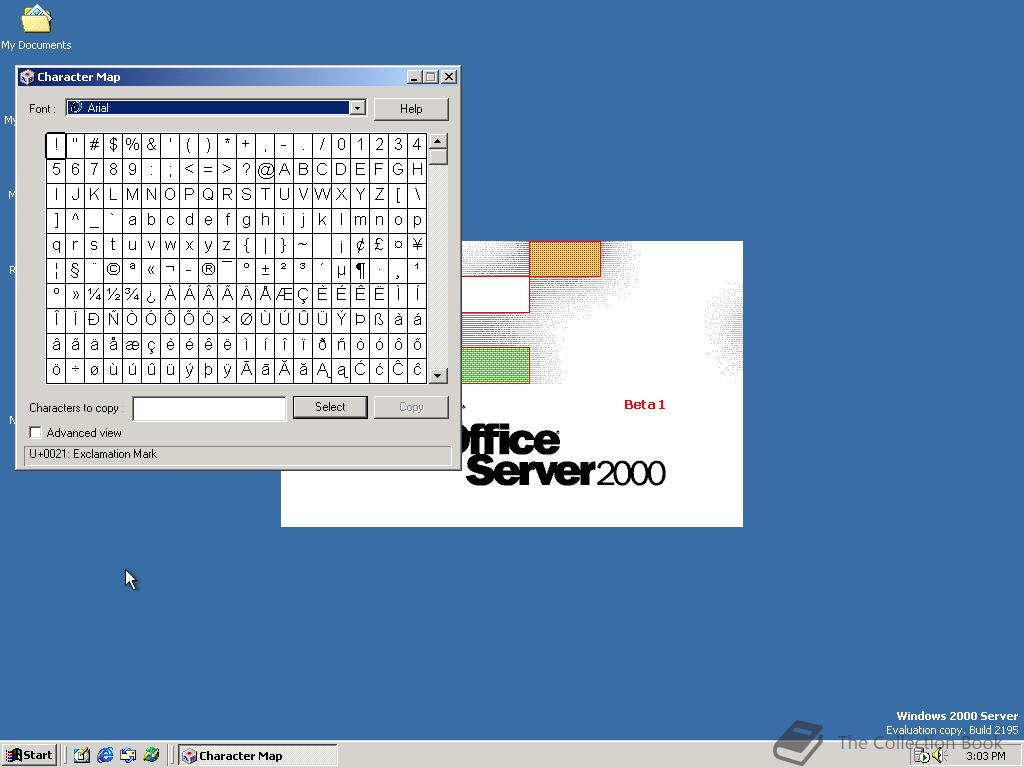Click the U+0021 Exclamation Mark status text
This screenshot has width=1024, height=768.
click(x=93, y=454)
